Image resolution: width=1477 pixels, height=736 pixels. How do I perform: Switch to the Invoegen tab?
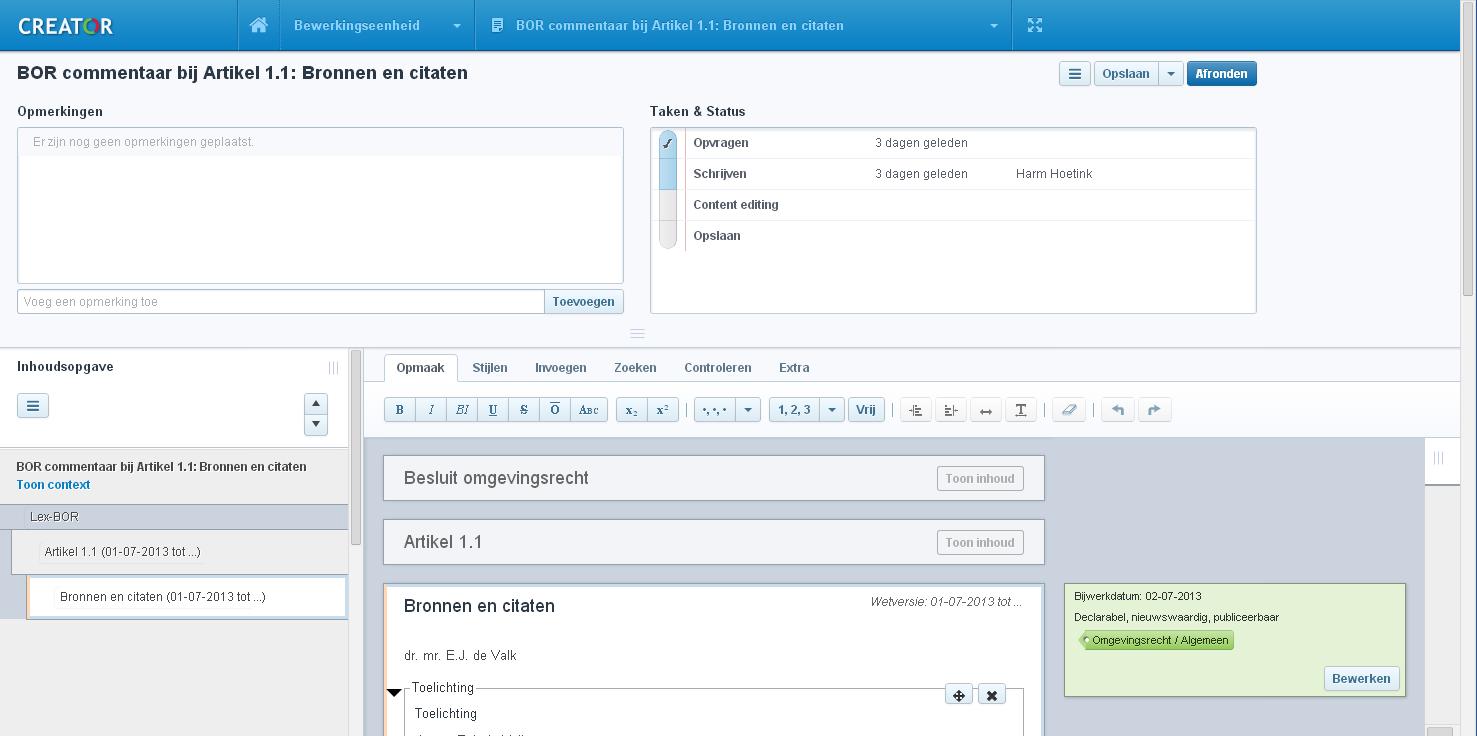click(x=560, y=368)
